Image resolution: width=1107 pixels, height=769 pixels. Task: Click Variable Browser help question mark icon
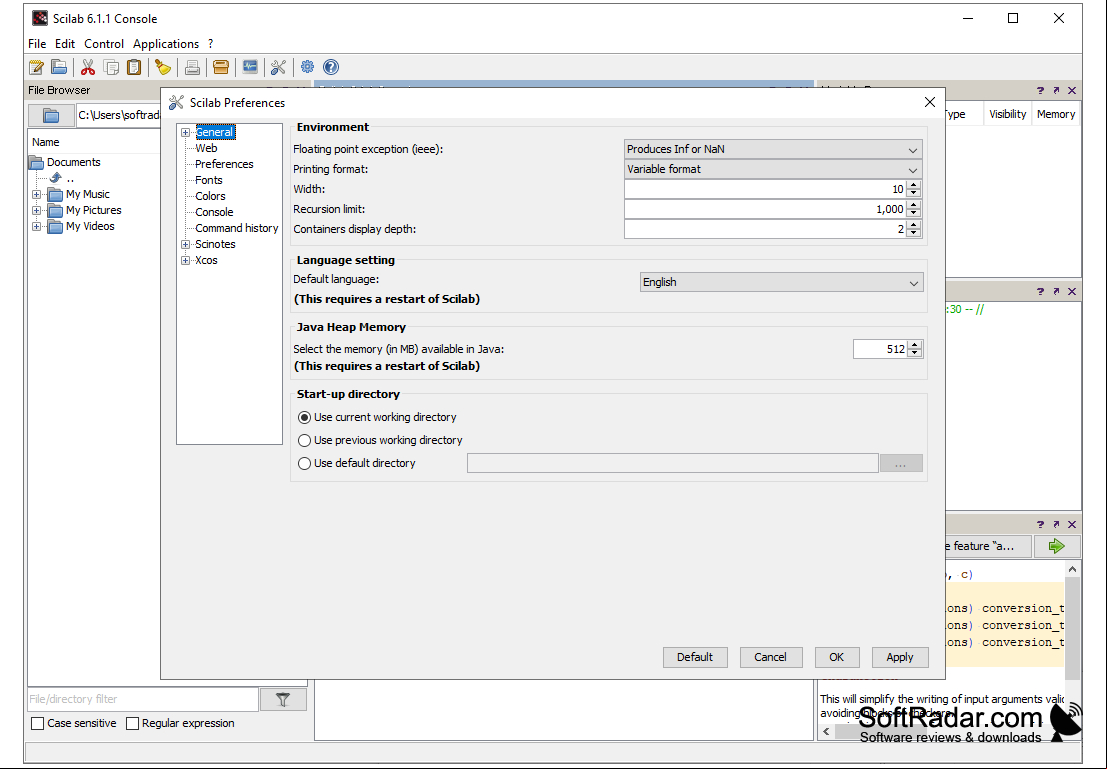click(1040, 90)
